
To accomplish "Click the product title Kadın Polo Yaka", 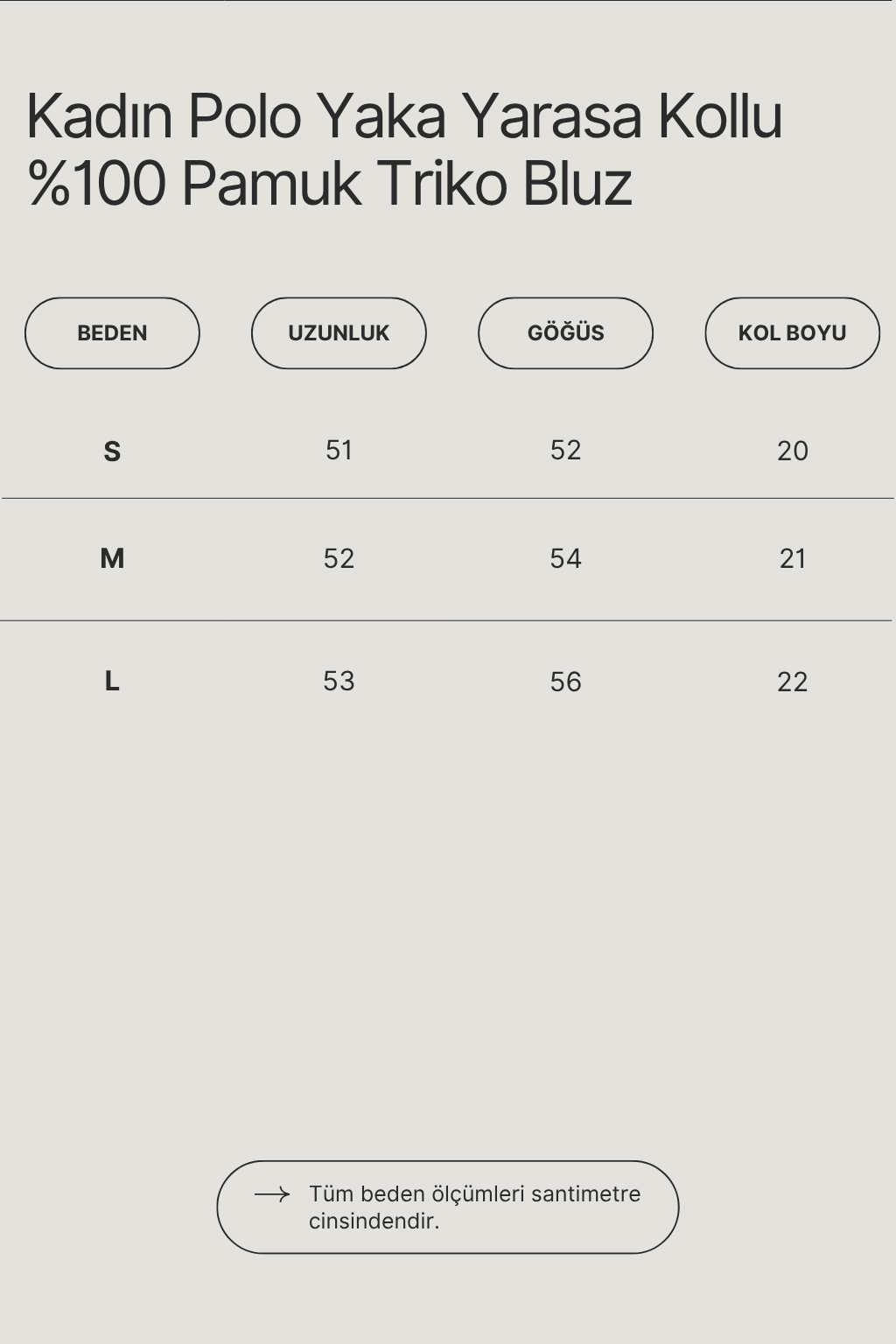I will pos(237,115).
